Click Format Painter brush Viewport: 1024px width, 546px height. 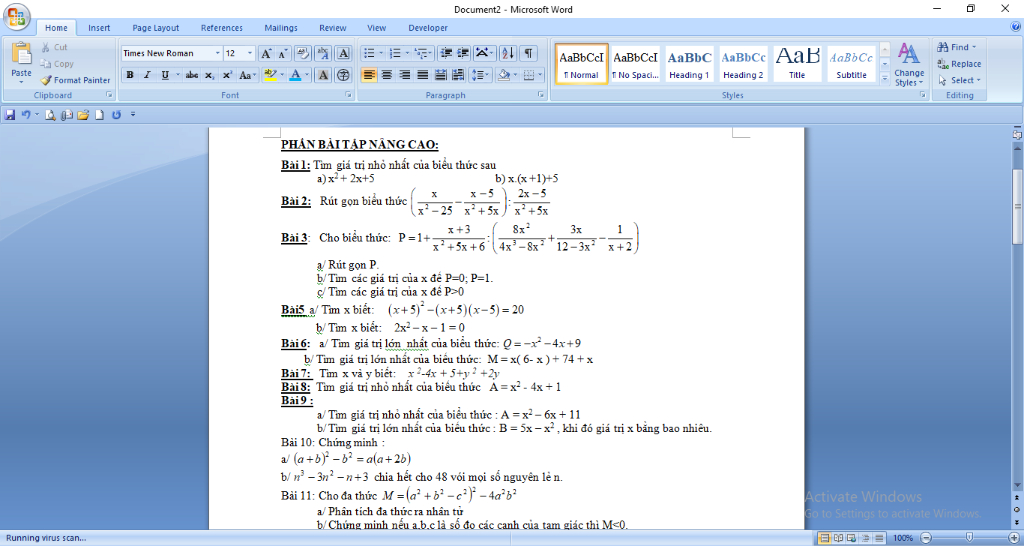click(75, 80)
